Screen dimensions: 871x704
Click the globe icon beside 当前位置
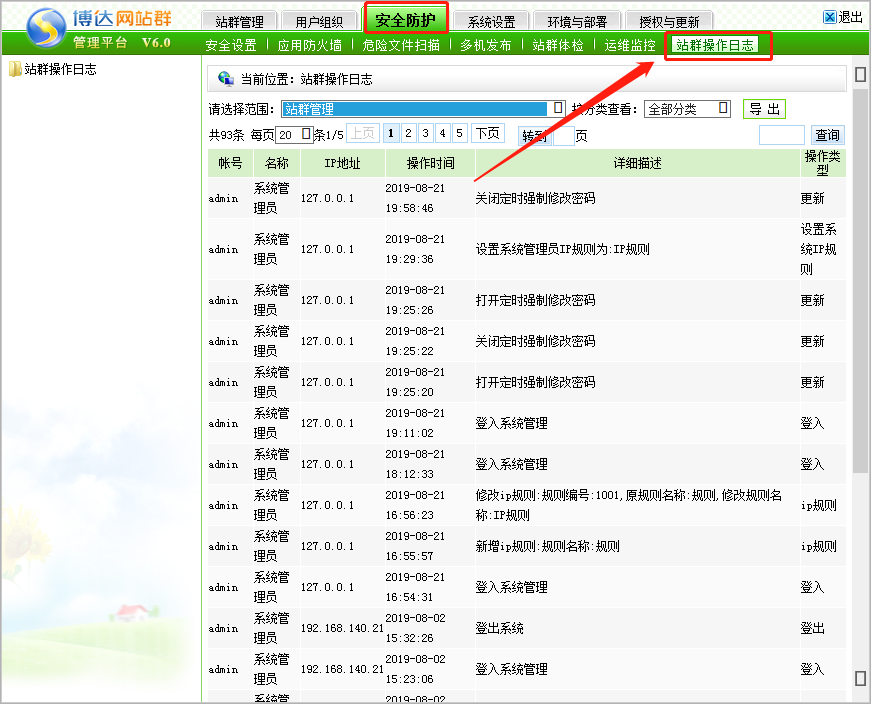(x=225, y=79)
